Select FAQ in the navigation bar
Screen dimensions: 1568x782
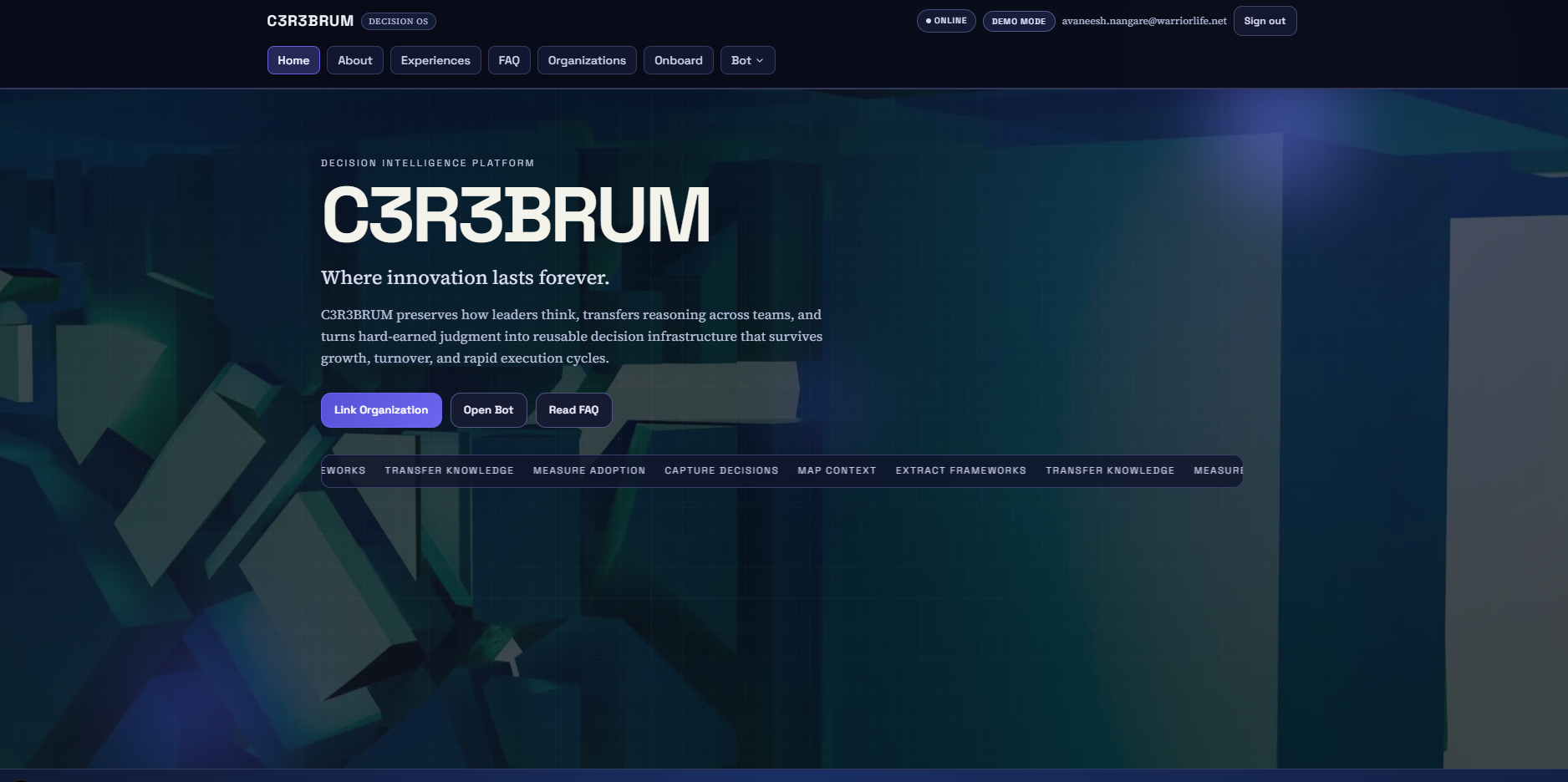click(x=509, y=60)
